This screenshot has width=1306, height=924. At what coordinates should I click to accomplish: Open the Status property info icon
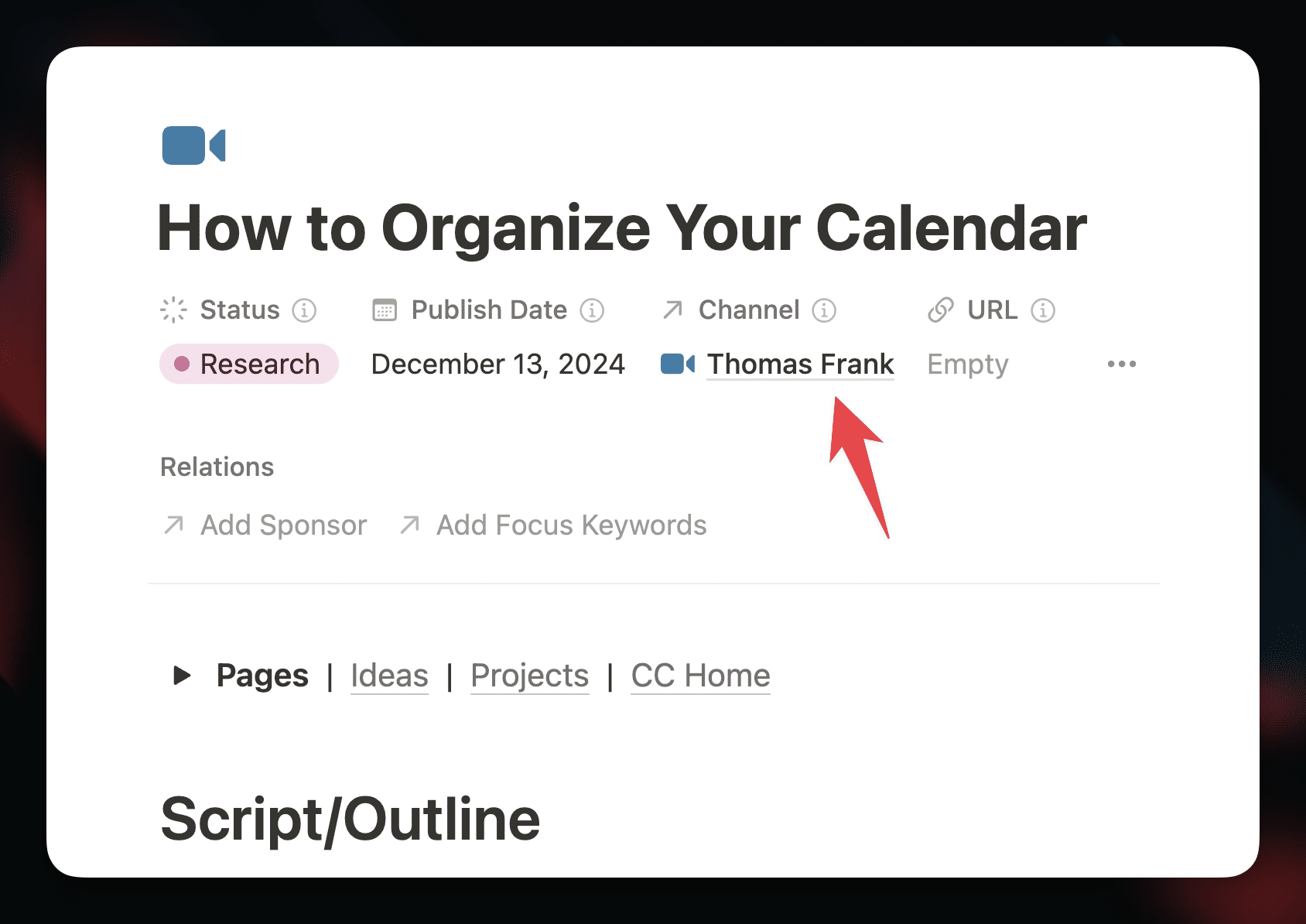pos(304,310)
